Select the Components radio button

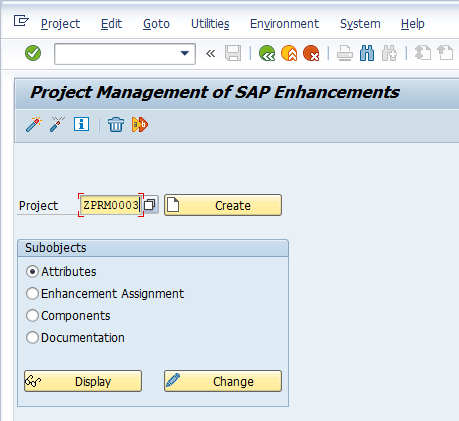point(32,316)
